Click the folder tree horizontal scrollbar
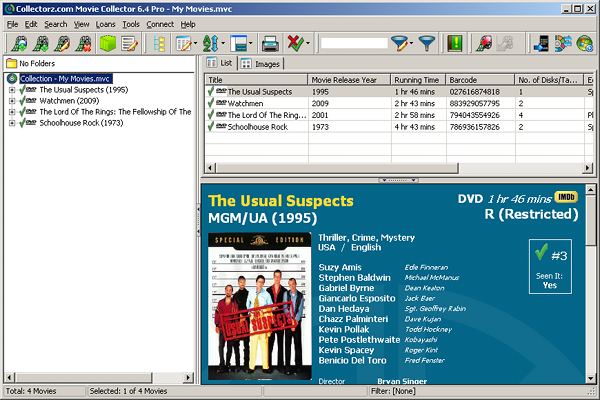The width and height of the screenshot is (600, 400). (99, 378)
